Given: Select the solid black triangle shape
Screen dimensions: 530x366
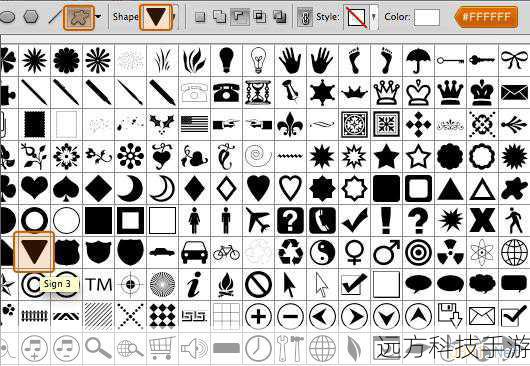Looking at the screenshot, I should tap(450, 189).
